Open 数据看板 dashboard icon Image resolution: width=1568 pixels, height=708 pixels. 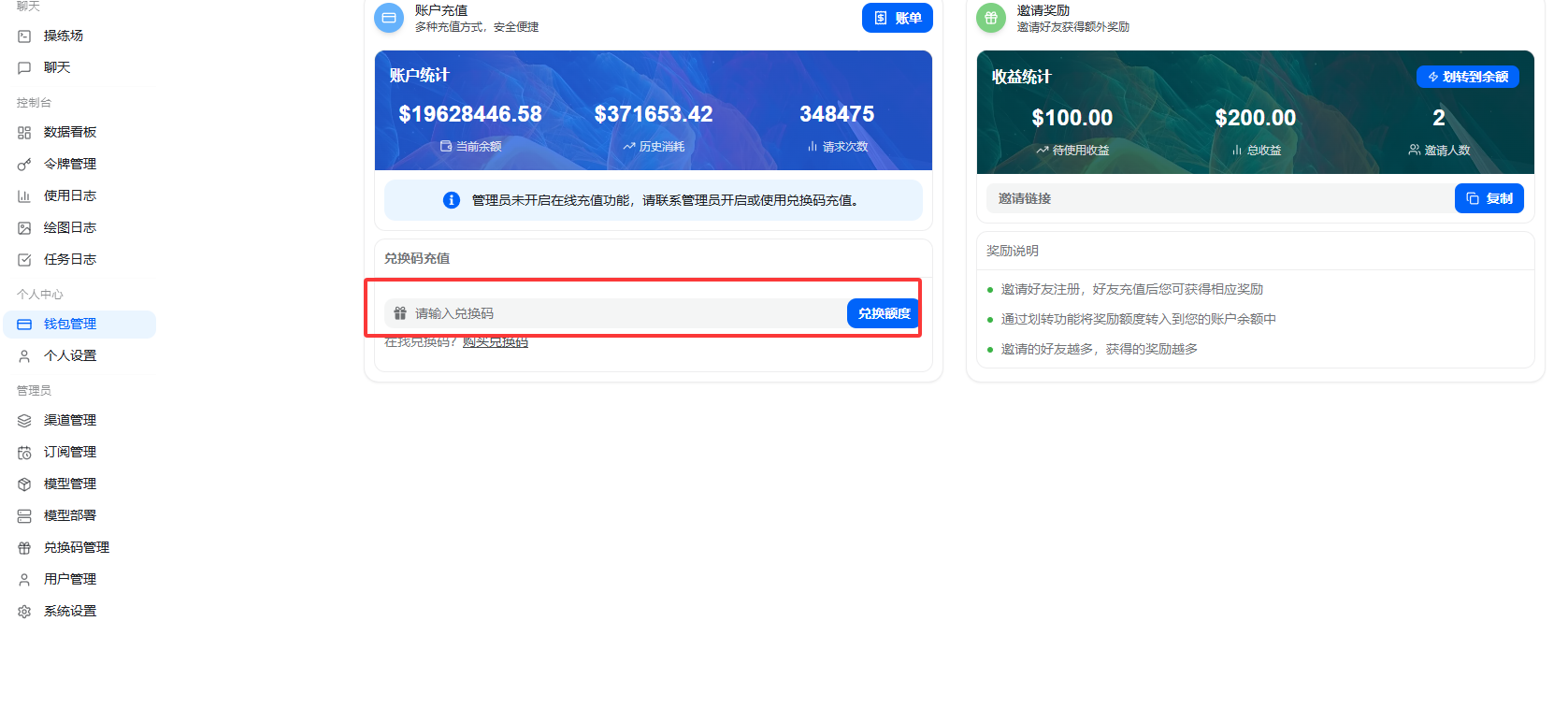[24, 133]
